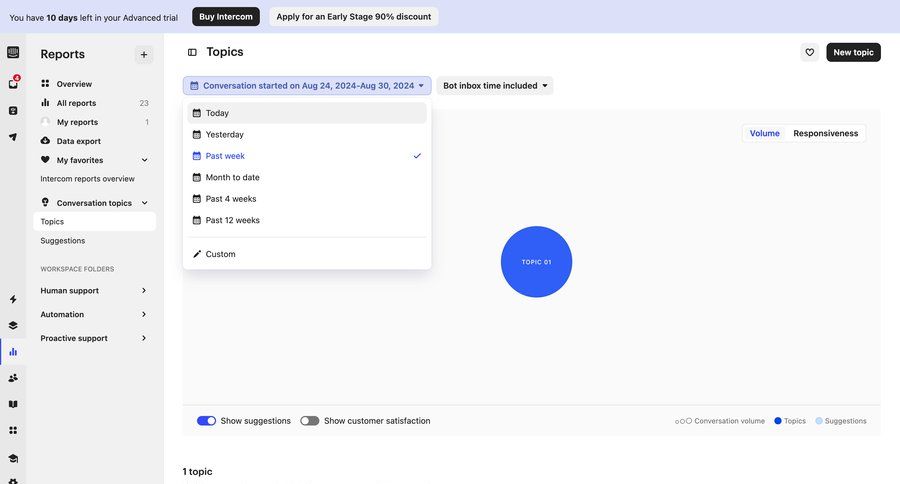Click the Conversation topics lightbulb icon

coord(45,202)
